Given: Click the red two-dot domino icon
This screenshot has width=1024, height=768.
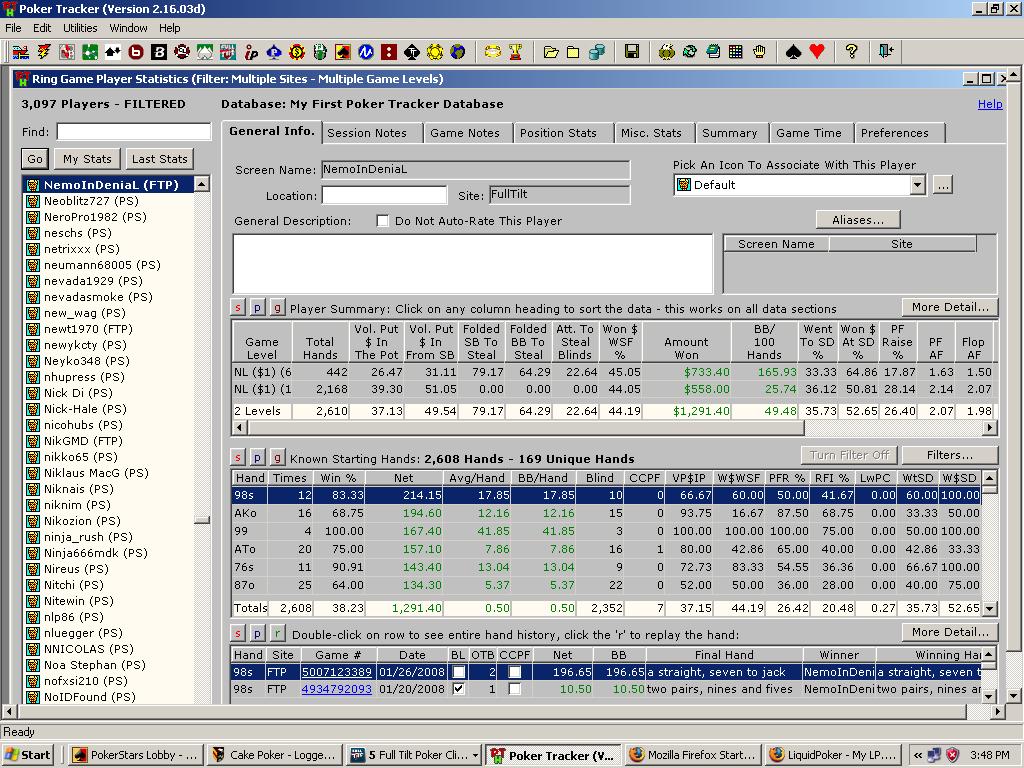Looking at the screenshot, I should (389, 52).
